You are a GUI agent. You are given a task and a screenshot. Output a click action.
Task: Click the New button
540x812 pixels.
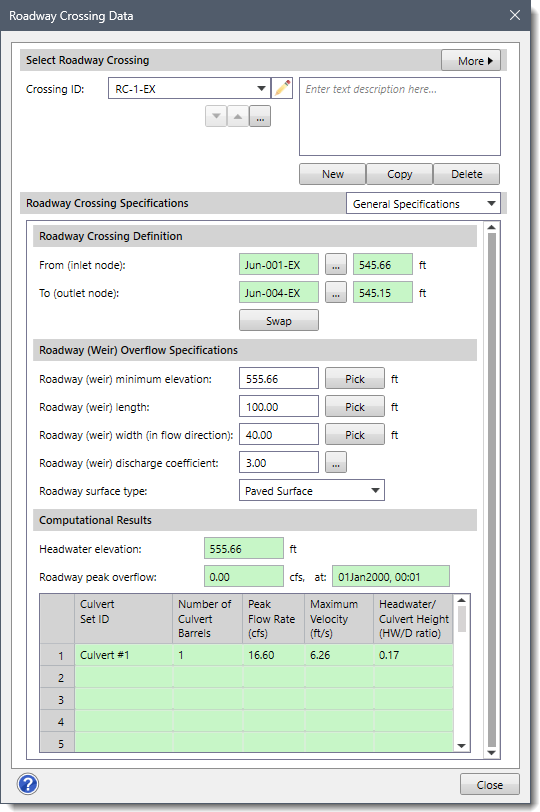332,174
